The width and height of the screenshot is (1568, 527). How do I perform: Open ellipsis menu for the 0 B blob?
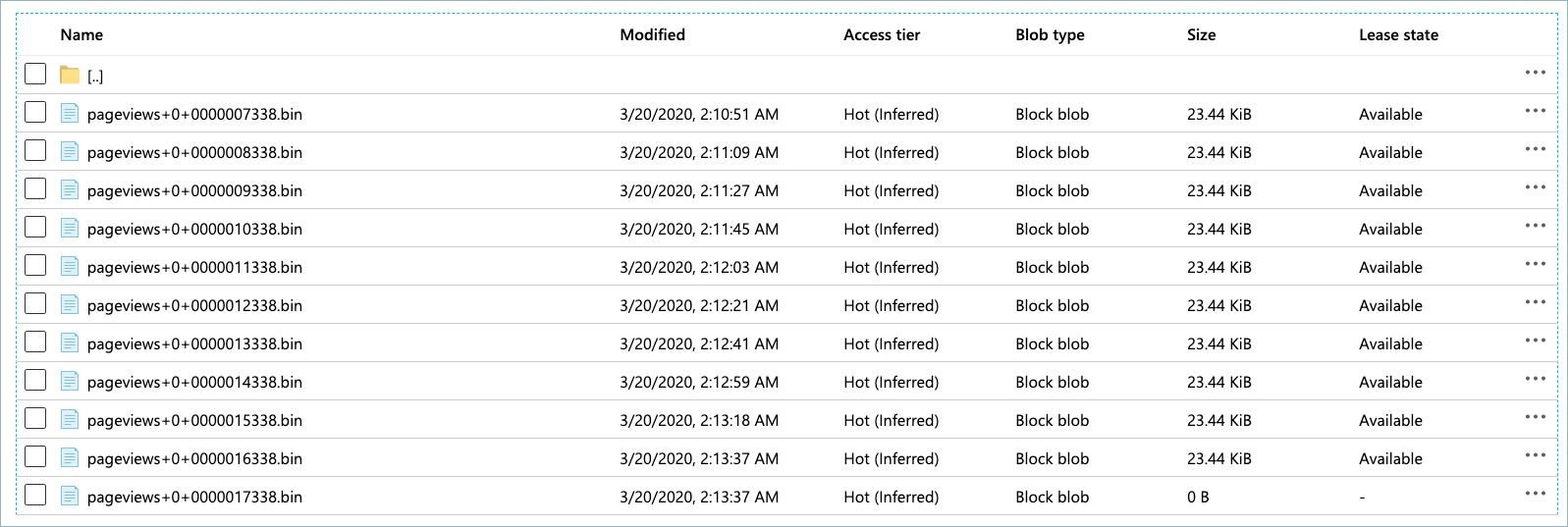point(1535,494)
